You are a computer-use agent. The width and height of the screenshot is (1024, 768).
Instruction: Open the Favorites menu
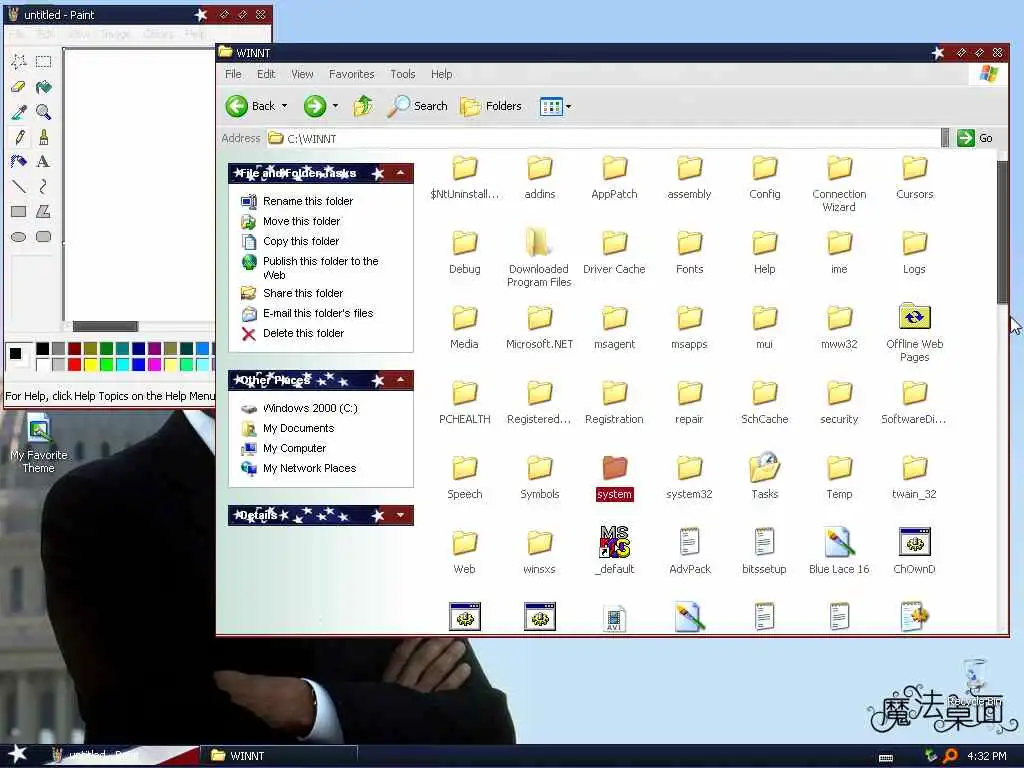pos(351,74)
